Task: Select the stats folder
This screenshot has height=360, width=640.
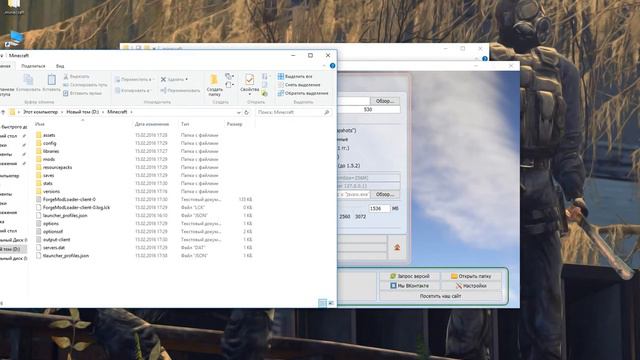Action: (48, 183)
